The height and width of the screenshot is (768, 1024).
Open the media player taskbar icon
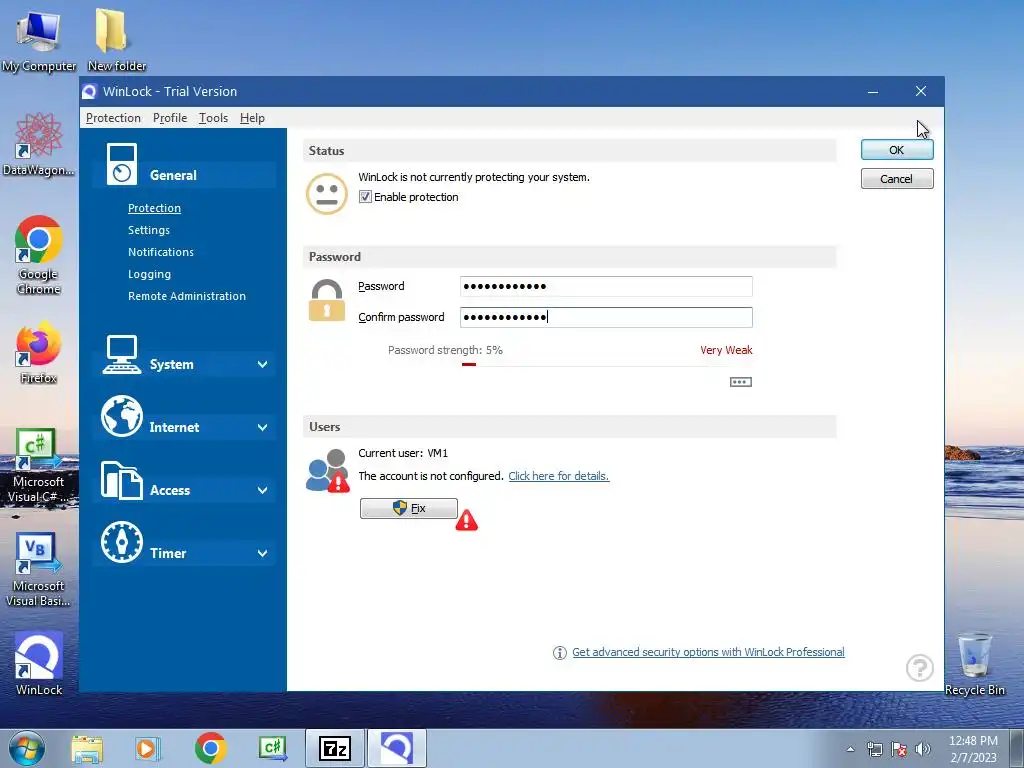tap(148, 748)
